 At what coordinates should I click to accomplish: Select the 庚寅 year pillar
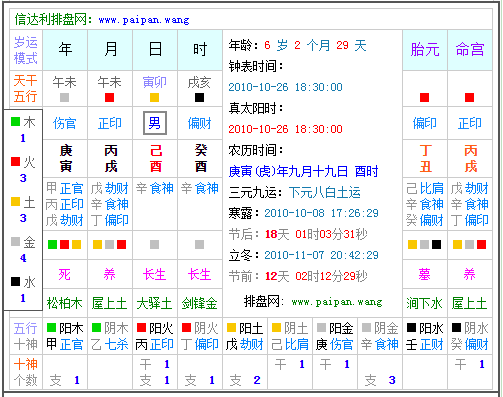66,158
